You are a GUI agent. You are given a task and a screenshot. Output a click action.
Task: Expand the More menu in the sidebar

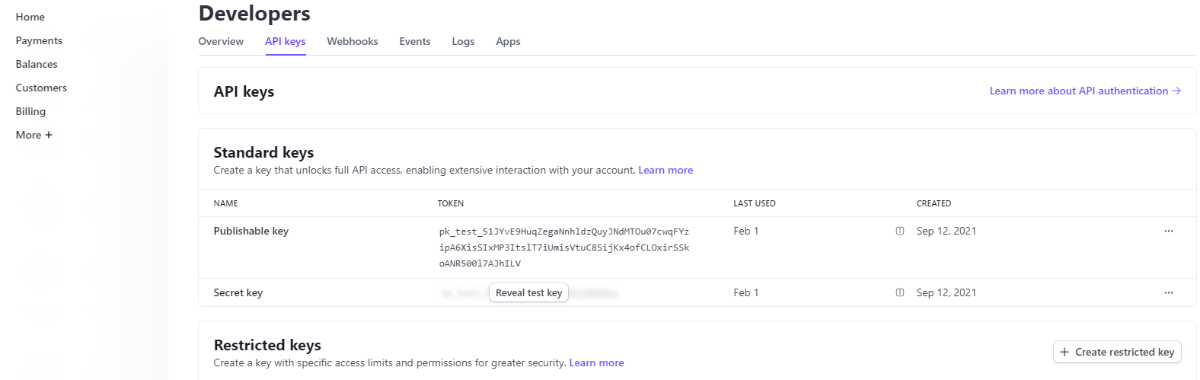pyautogui.click(x=34, y=135)
